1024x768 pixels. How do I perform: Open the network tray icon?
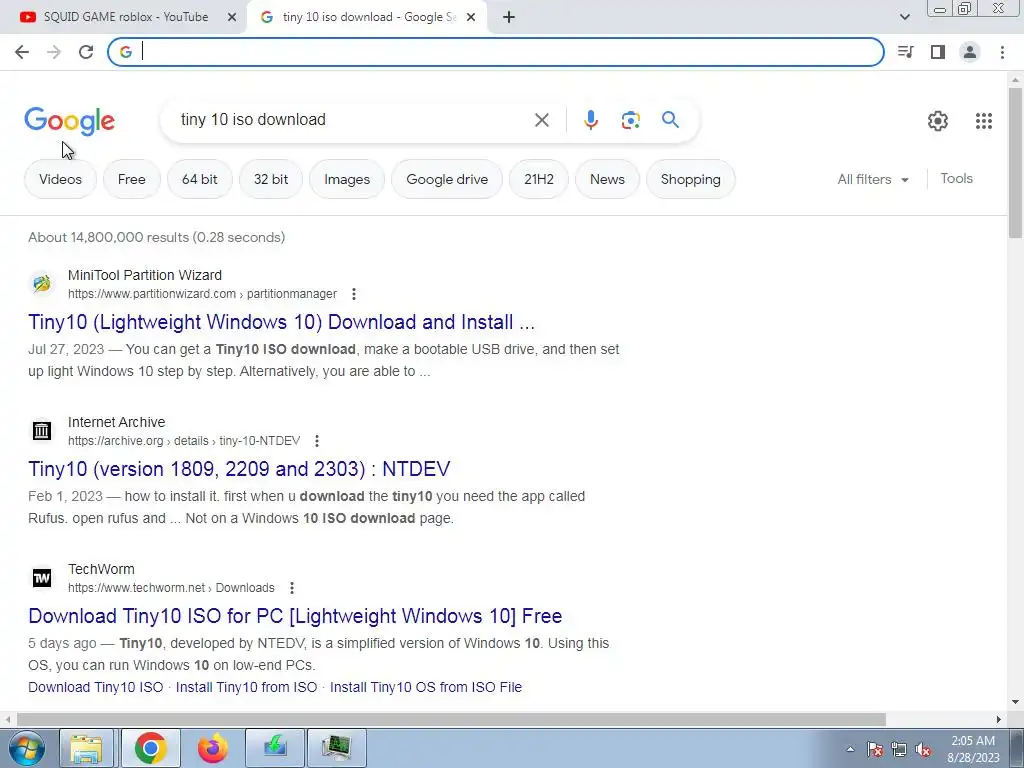point(899,750)
